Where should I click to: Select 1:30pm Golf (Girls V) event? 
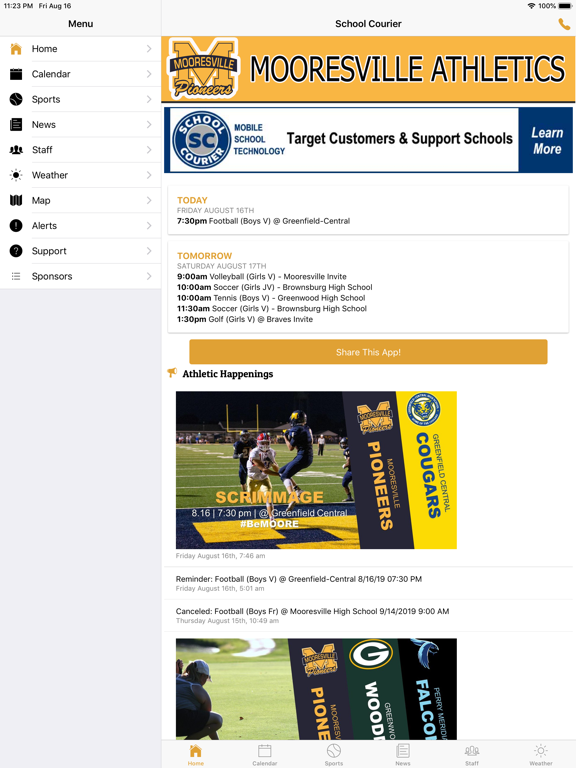click(245, 319)
